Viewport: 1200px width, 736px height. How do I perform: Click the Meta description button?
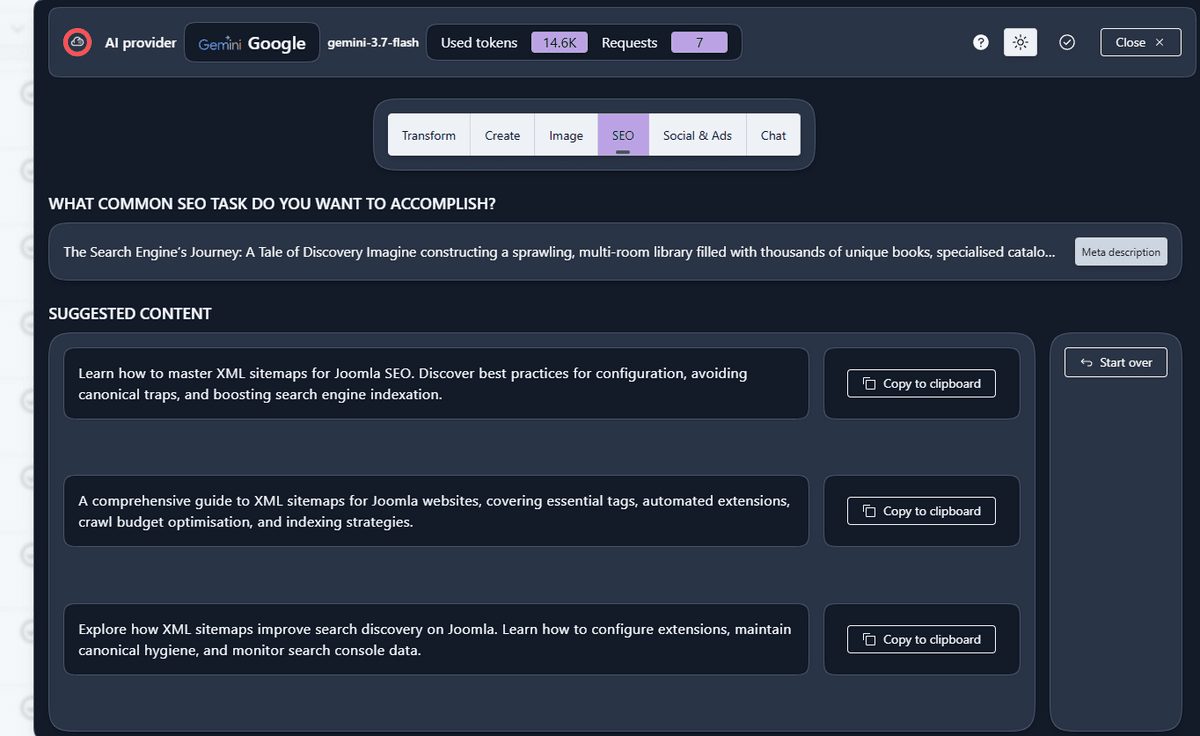1121,252
